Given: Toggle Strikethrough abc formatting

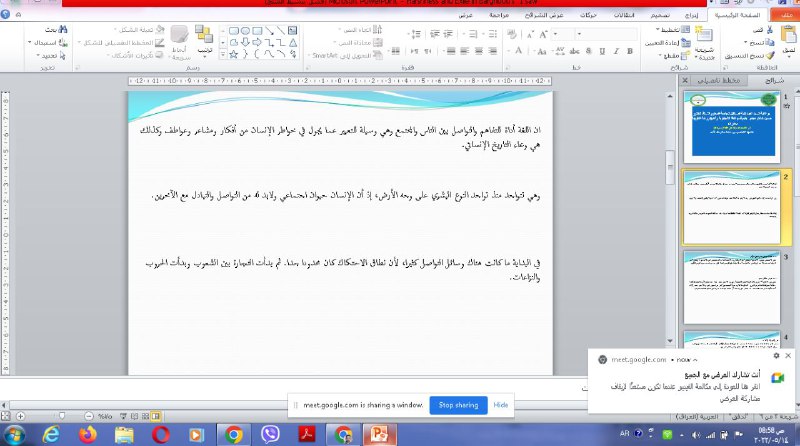Looking at the screenshot, I should click(574, 51).
